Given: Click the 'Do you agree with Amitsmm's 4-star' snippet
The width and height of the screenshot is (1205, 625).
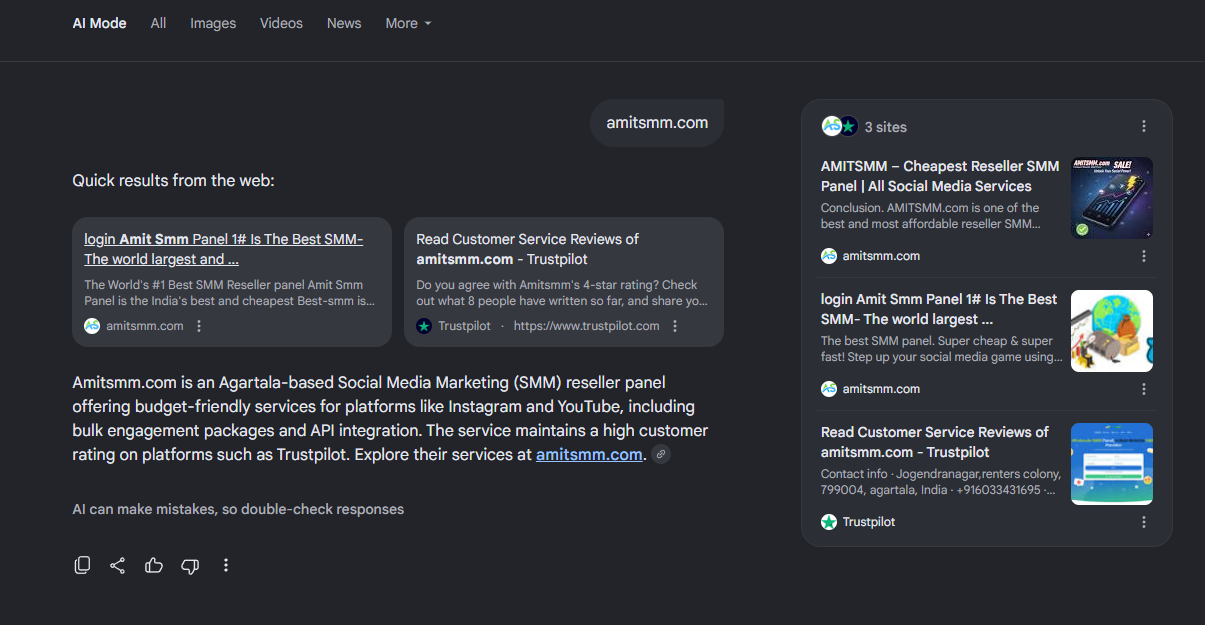Looking at the screenshot, I should coord(562,293).
